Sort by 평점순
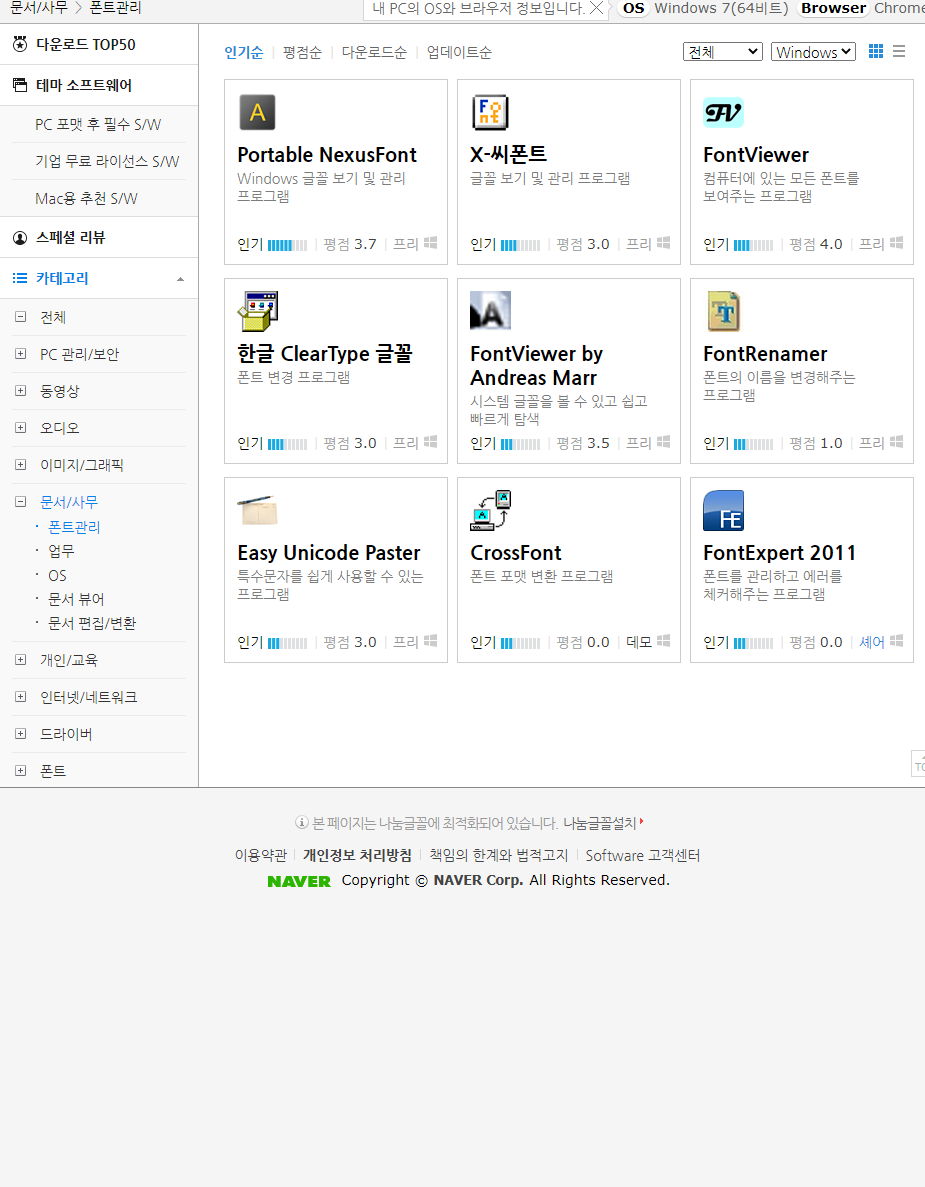Image resolution: width=925 pixels, height=1187 pixels. click(x=302, y=52)
